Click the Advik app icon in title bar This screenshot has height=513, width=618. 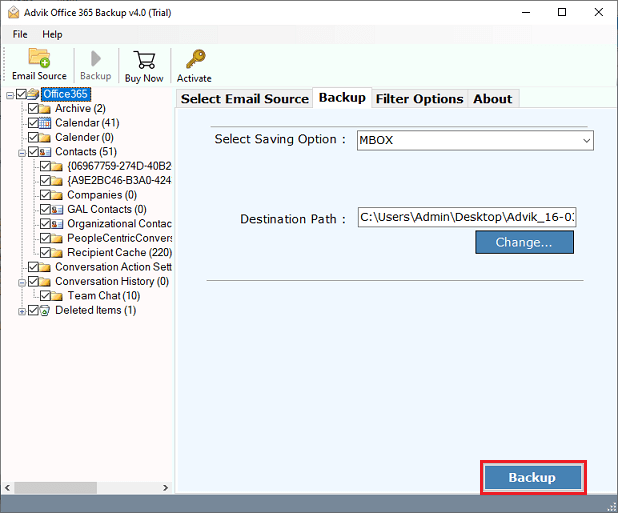(13, 13)
